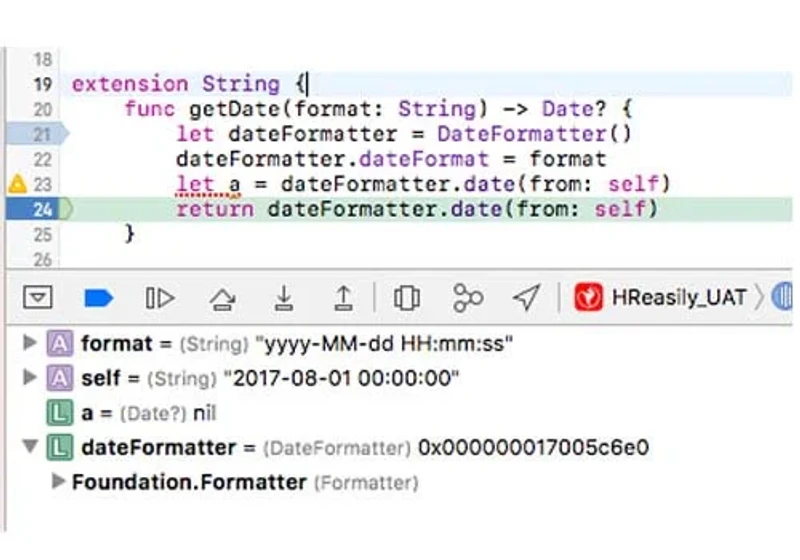This screenshot has width=800, height=560.
Task: Click the local variable icon beside a
Action: [x=60, y=413]
